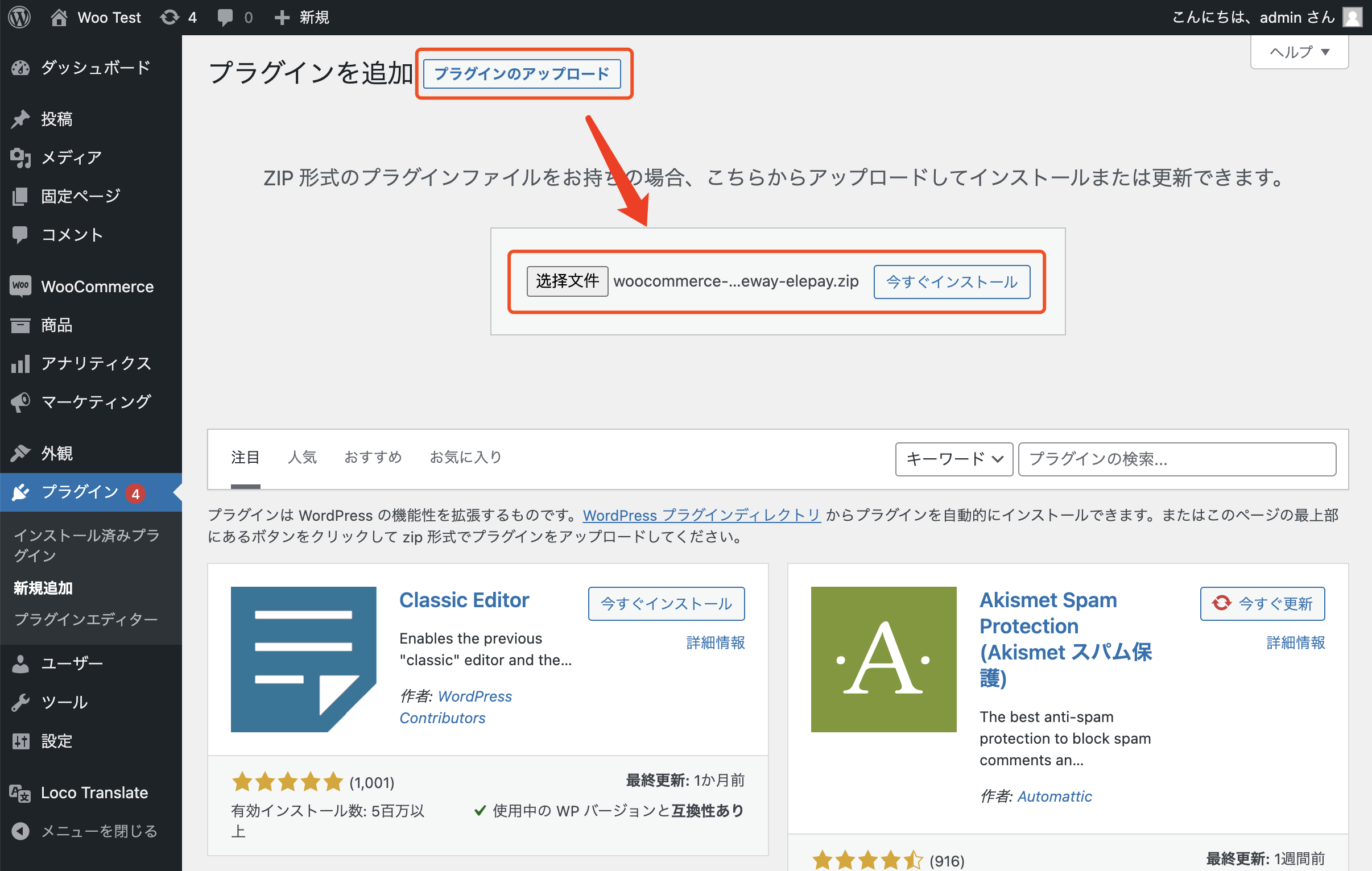This screenshot has height=871, width=1372.
Task: Click the WordPress logo icon
Action: click(x=19, y=17)
